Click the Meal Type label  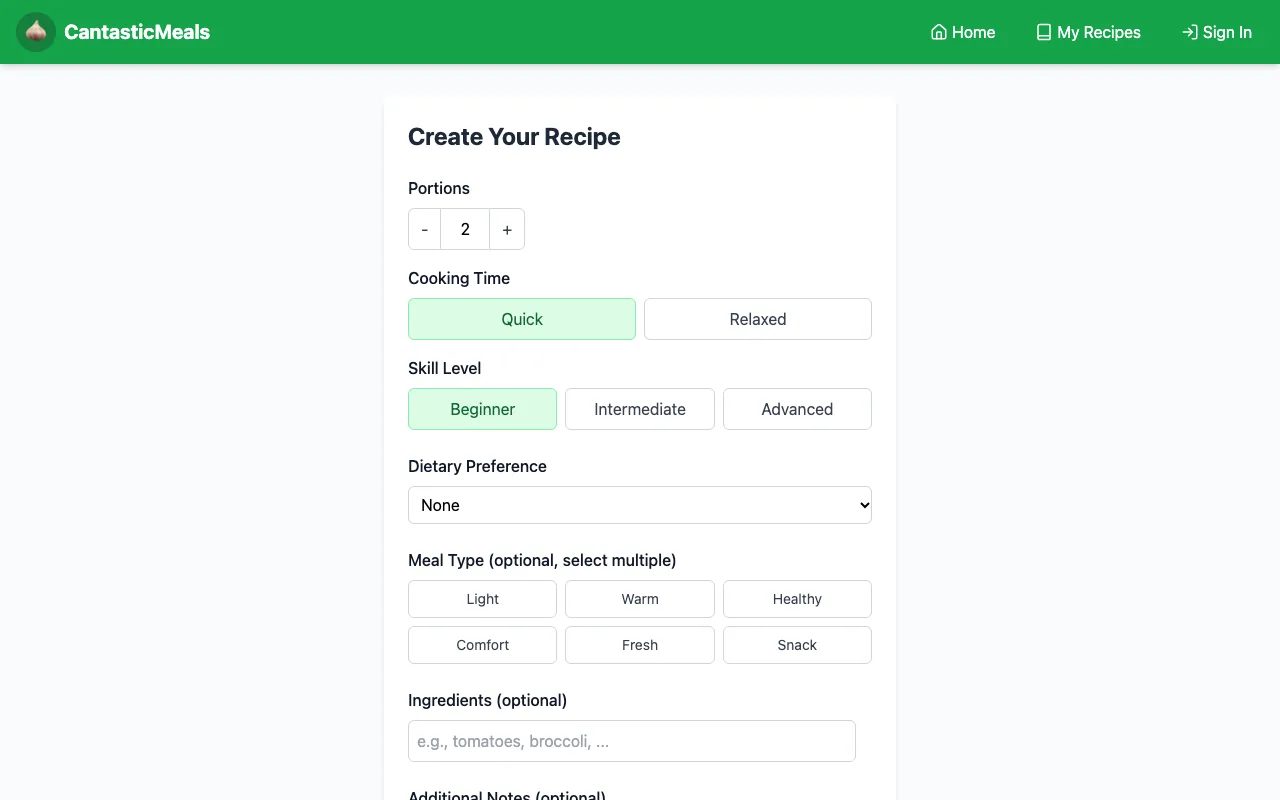[542, 560]
